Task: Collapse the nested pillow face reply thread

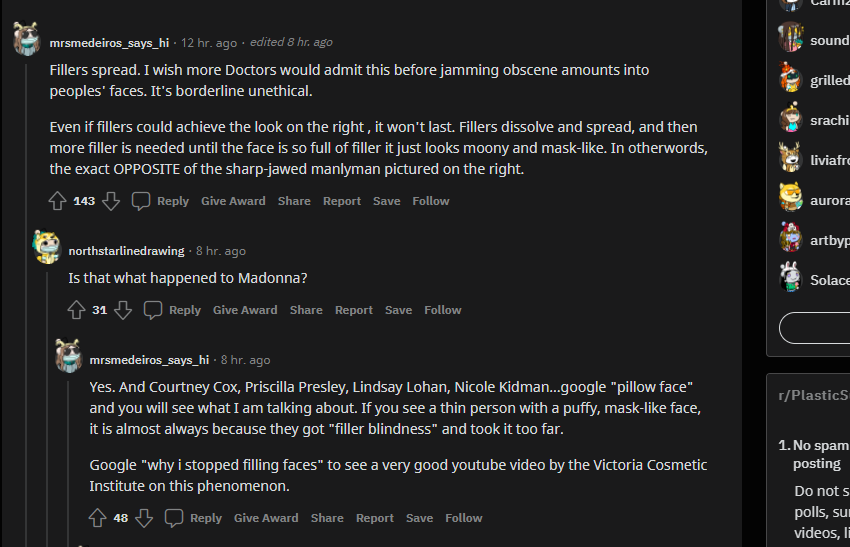Action: 68,462
